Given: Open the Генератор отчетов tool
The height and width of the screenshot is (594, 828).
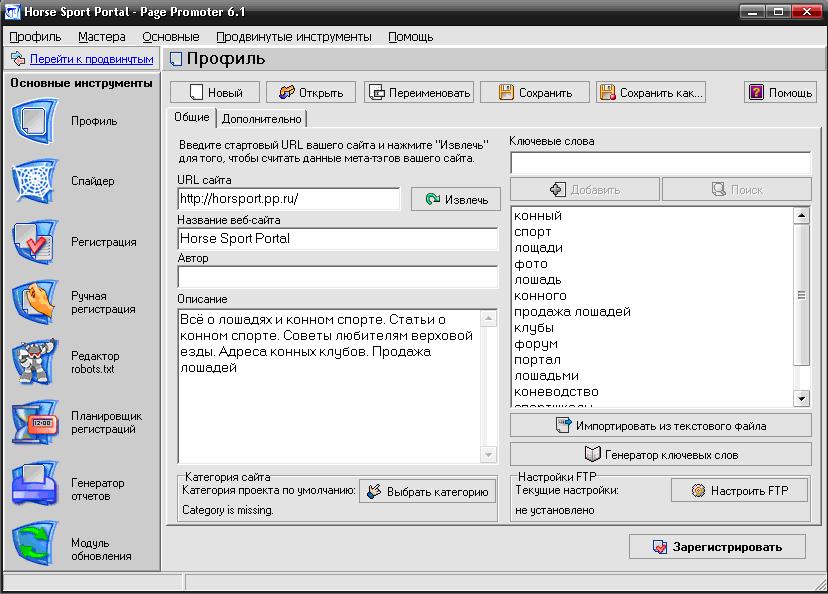Looking at the screenshot, I should pyautogui.click(x=37, y=489).
